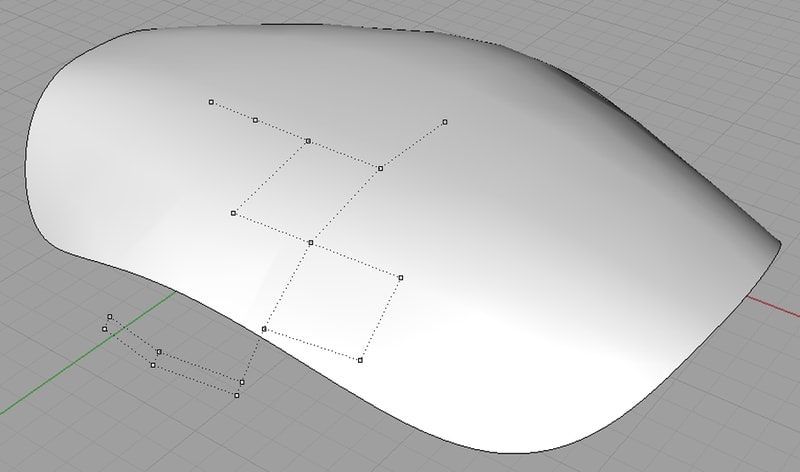Select the right corner point of the upper square
Viewport: 800px width, 472px height.
click(x=381, y=168)
